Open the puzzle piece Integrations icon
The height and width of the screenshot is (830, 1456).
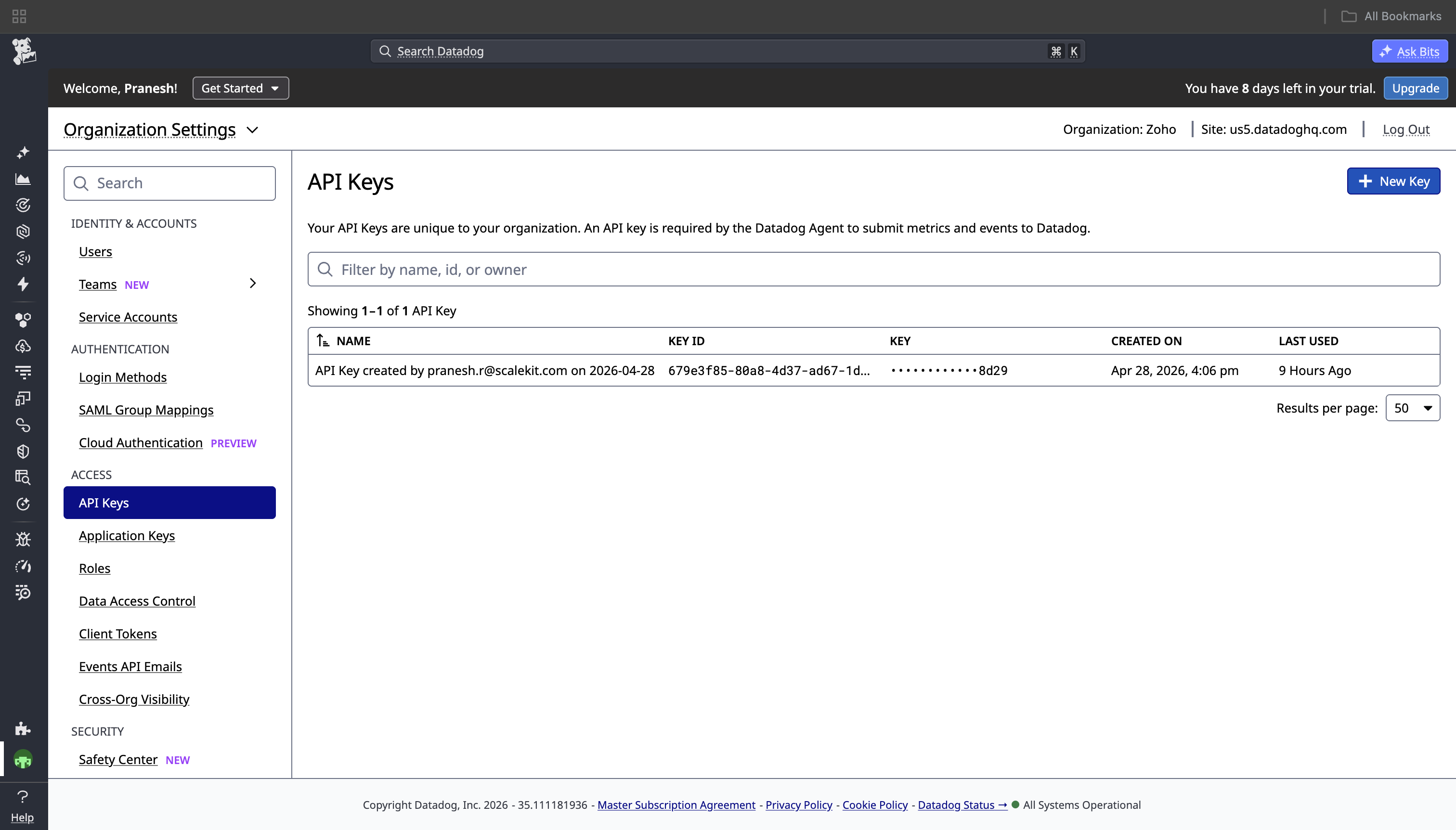(23, 728)
